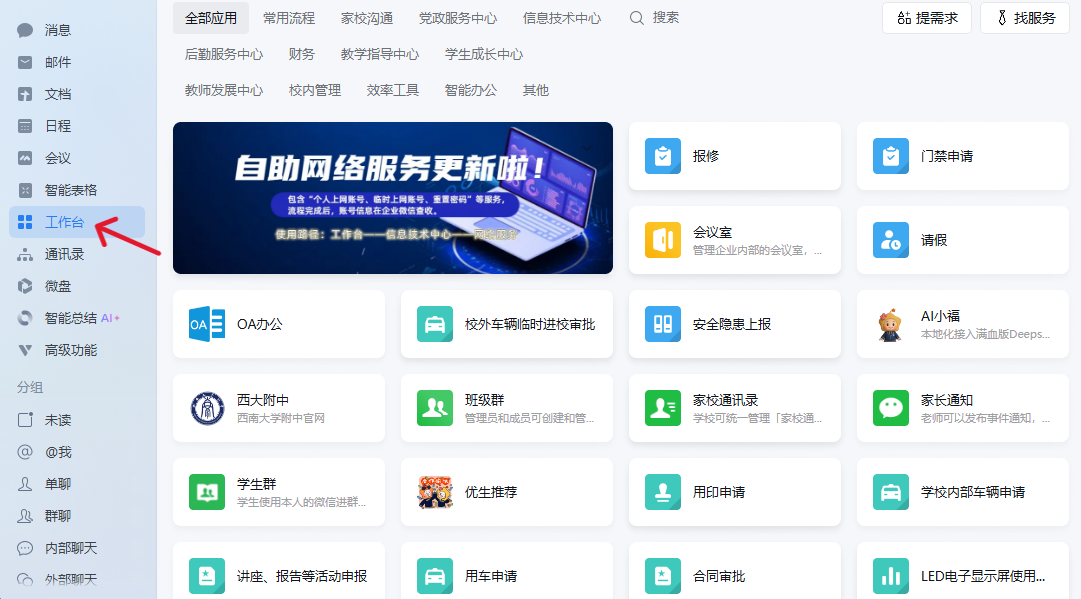Image resolution: width=1081 pixels, height=599 pixels.
Task: Click the 西大附中 school logo icon
Action: [x=207, y=408]
